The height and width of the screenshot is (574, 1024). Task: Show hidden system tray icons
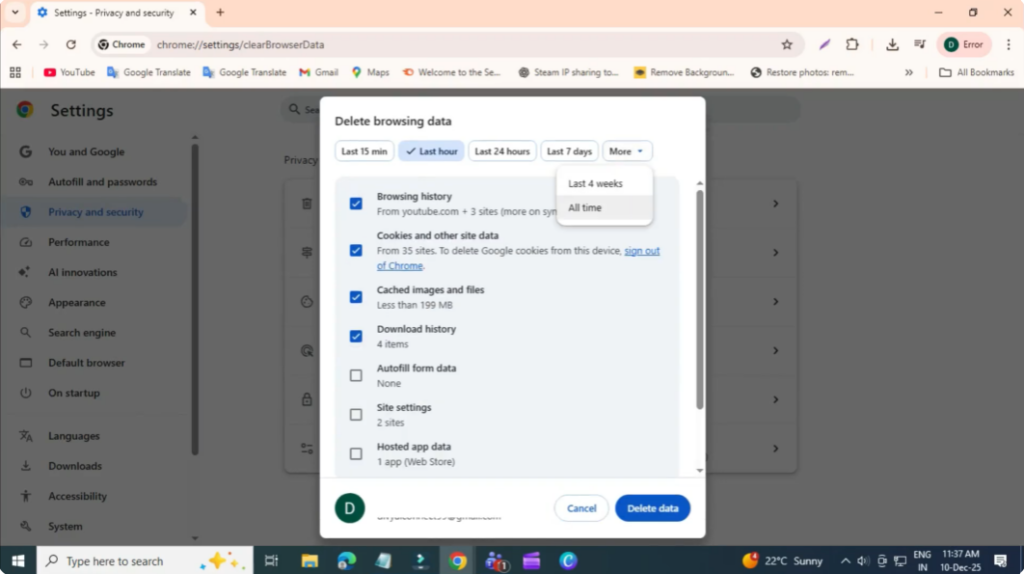[x=845, y=561]
